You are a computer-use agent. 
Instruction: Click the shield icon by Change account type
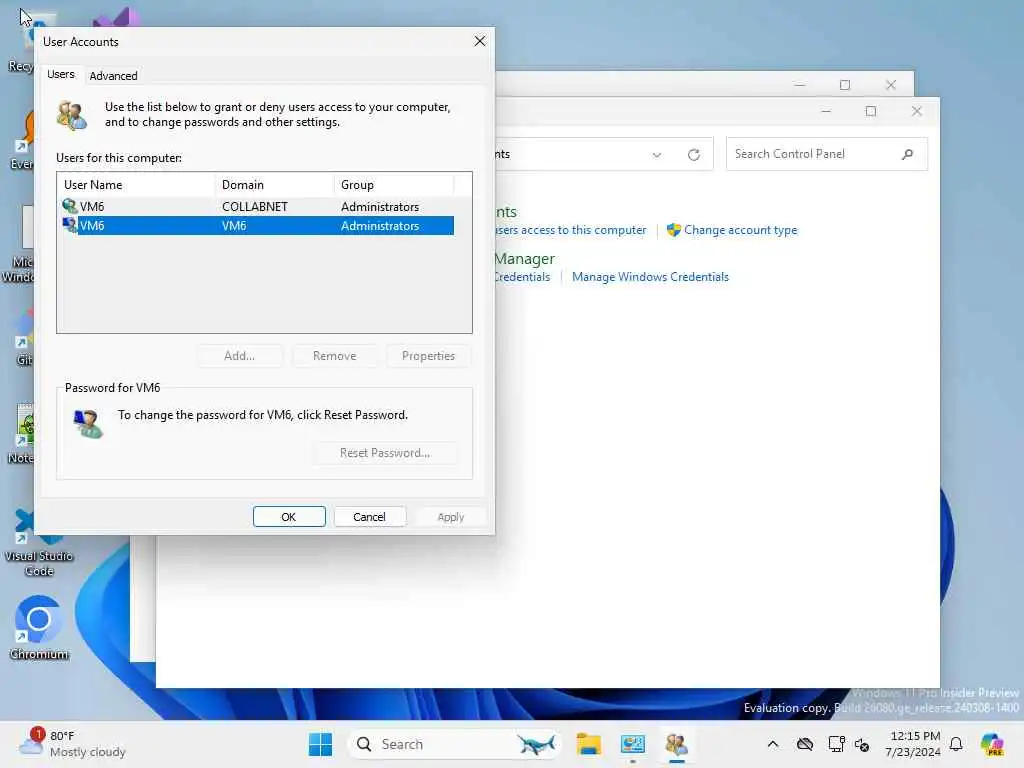coord(674,230)
